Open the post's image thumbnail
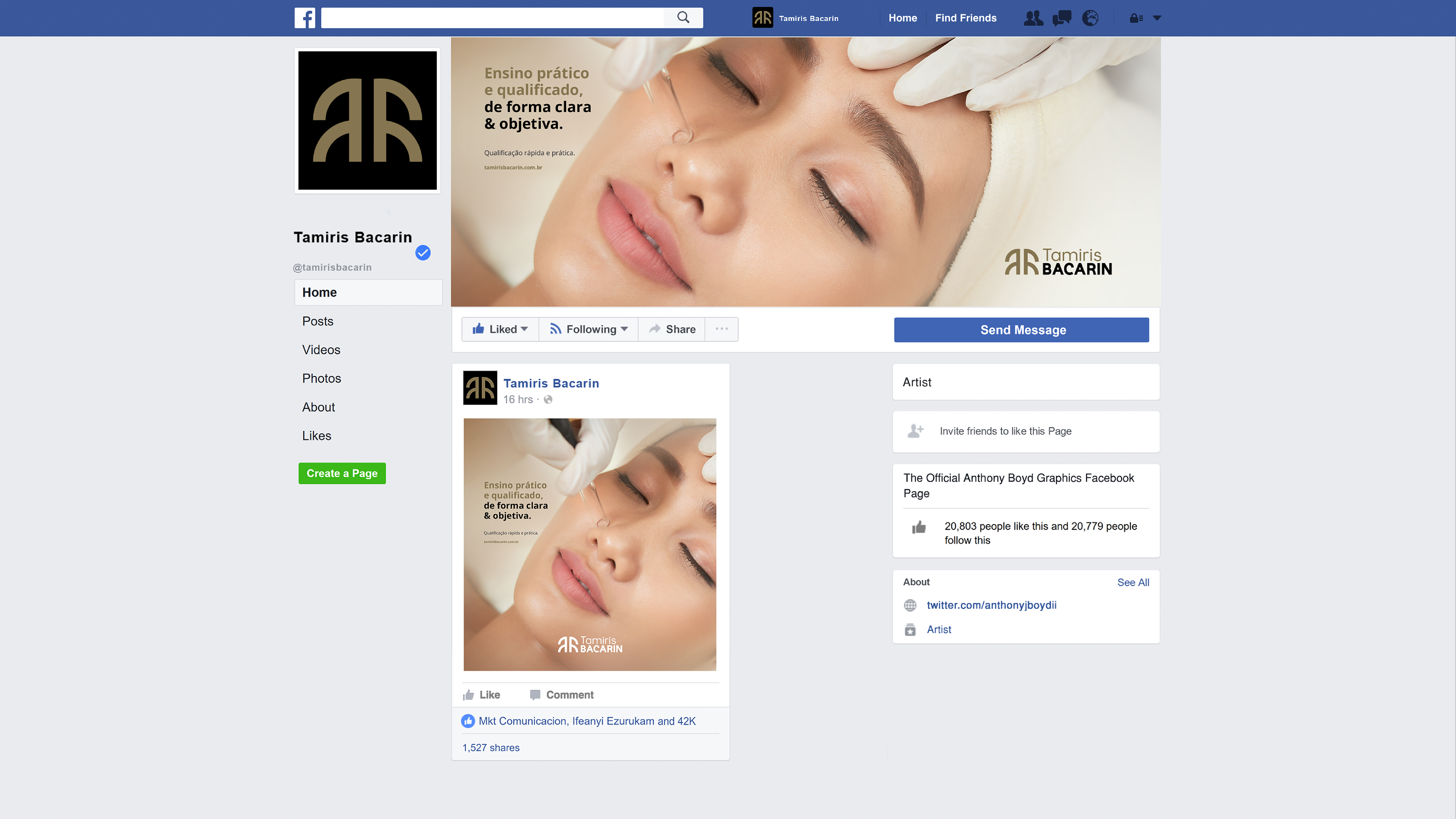The width and height of the screenshot is (1456, 819). 590,544
